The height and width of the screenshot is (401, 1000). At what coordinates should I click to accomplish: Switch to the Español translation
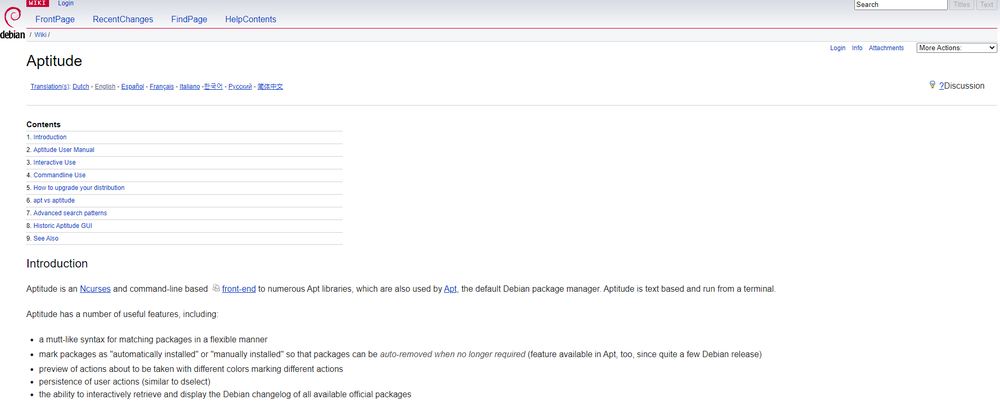point(133,87)
